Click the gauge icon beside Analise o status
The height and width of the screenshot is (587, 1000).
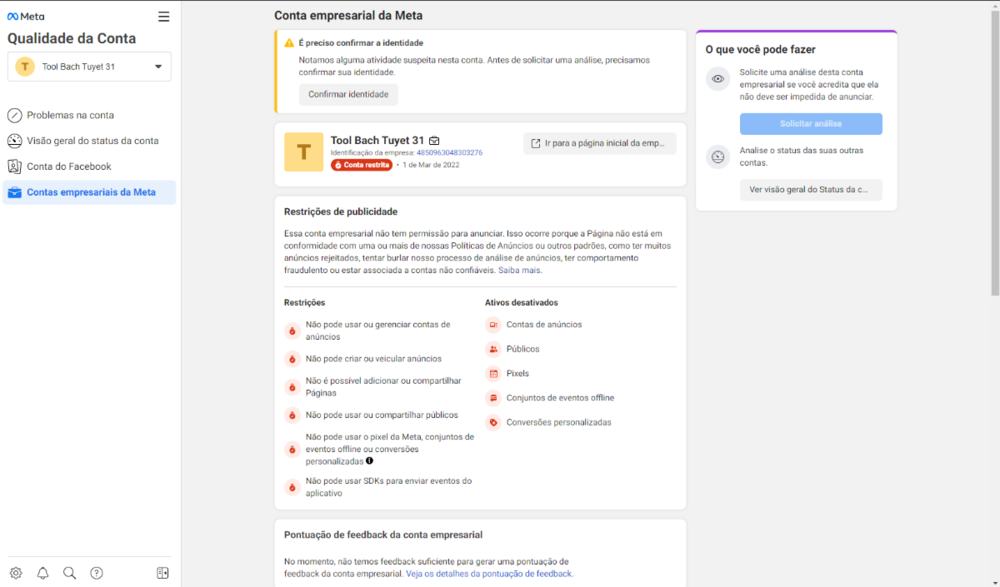click(x=718, y=157)
